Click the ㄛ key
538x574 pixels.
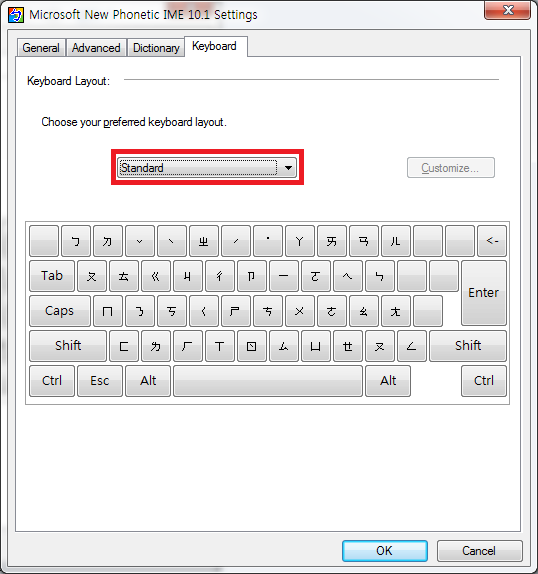(316, 276)
